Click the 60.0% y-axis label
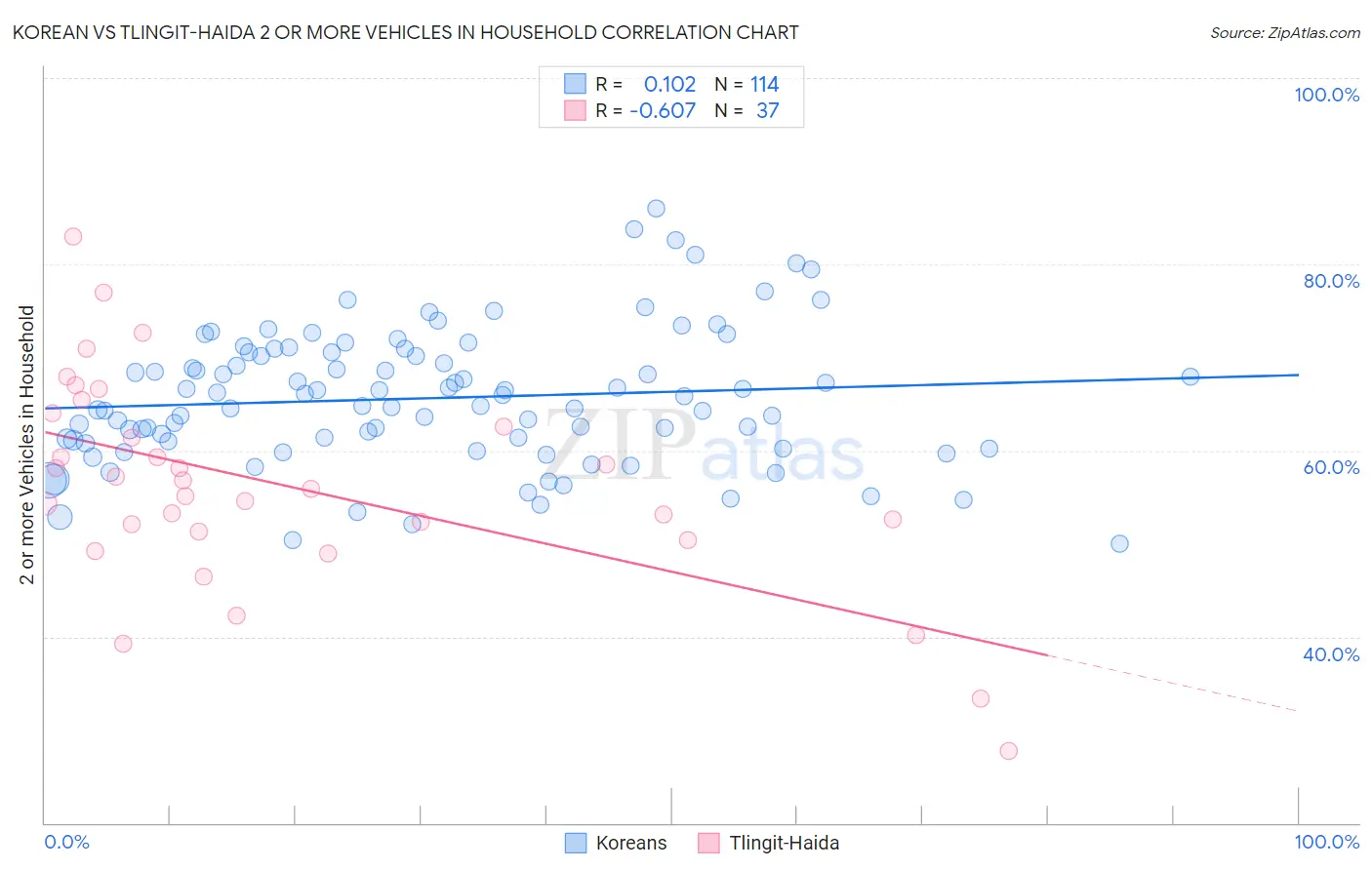This screenshot has height=870, width=1372. [1331, 467]
